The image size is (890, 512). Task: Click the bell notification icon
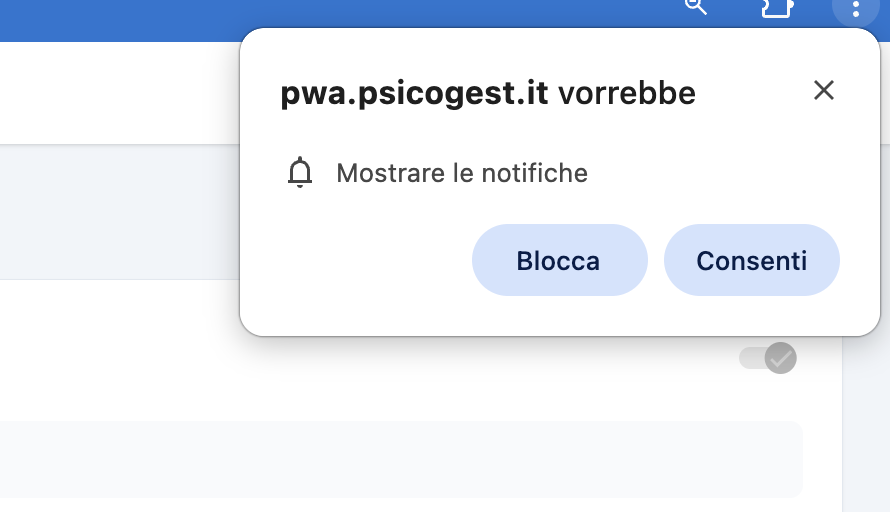(x=300, y=174)
